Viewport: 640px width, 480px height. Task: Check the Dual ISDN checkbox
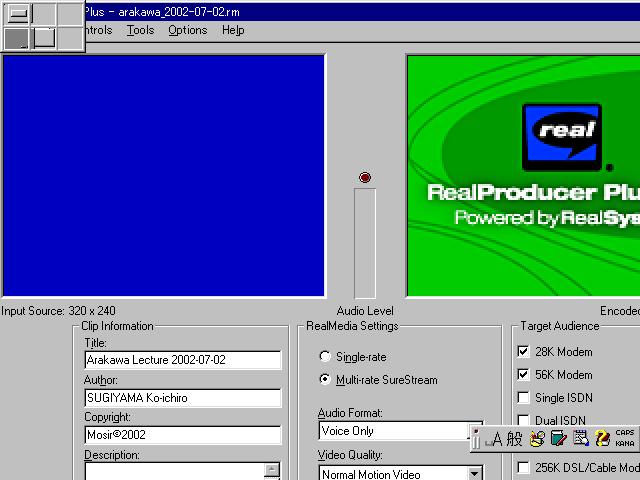coord(523,420)
